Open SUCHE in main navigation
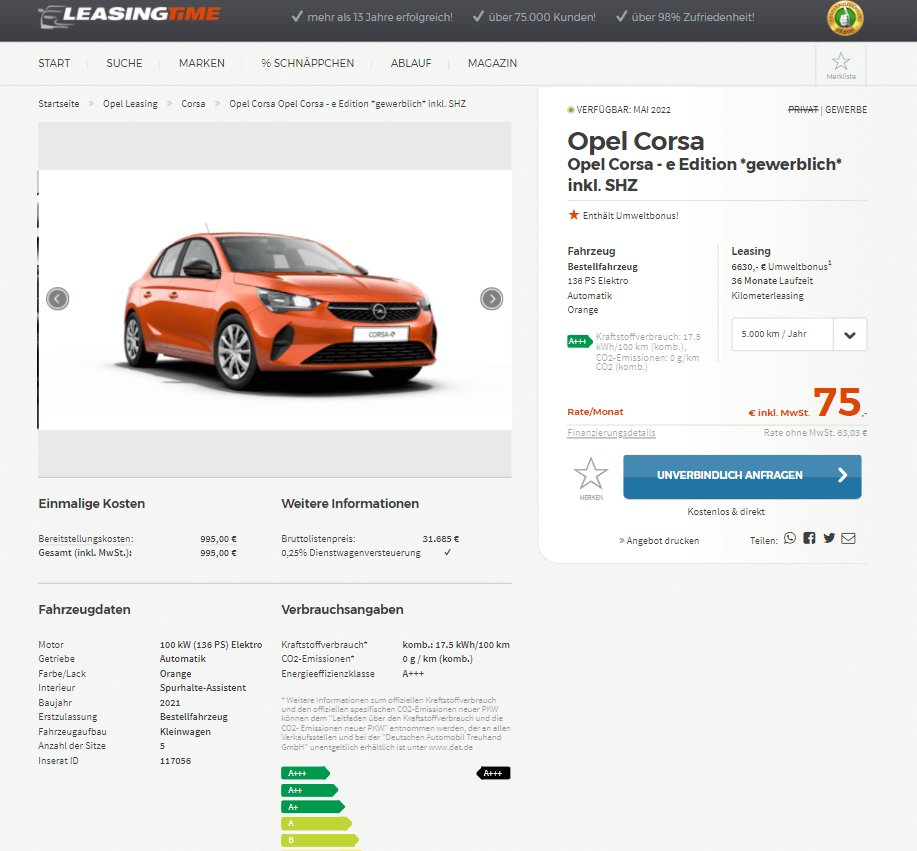The image size is (917, 851). pyautogui.click(x=124, y=63)
